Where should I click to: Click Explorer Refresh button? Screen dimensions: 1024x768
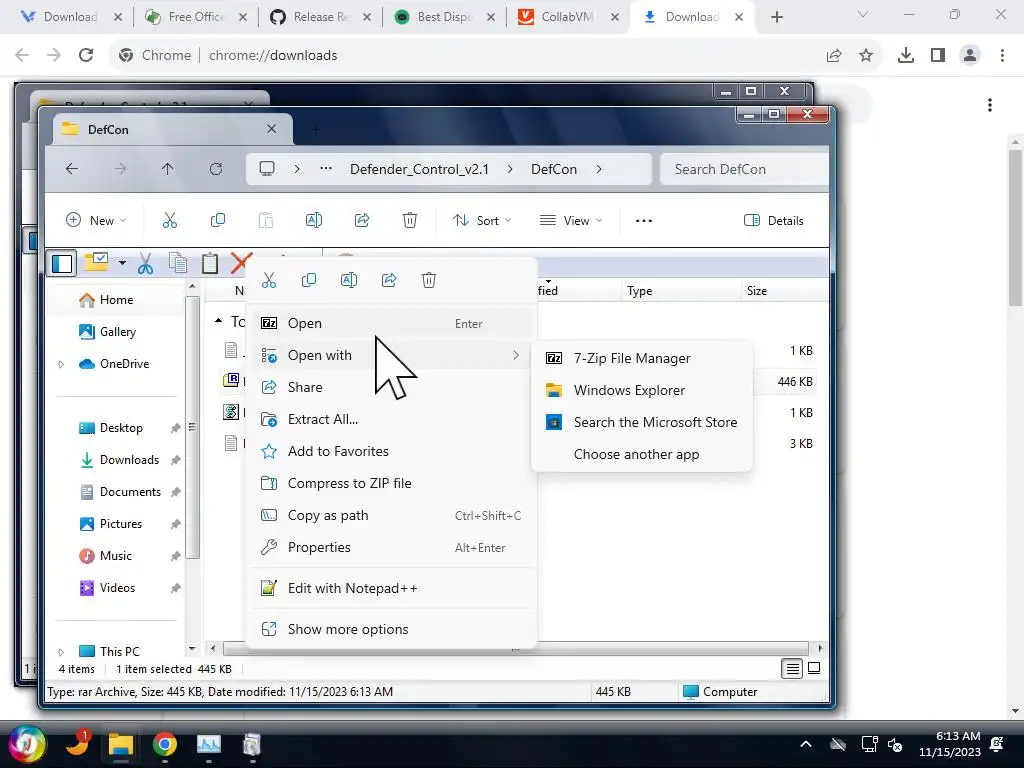coord(216,169)
